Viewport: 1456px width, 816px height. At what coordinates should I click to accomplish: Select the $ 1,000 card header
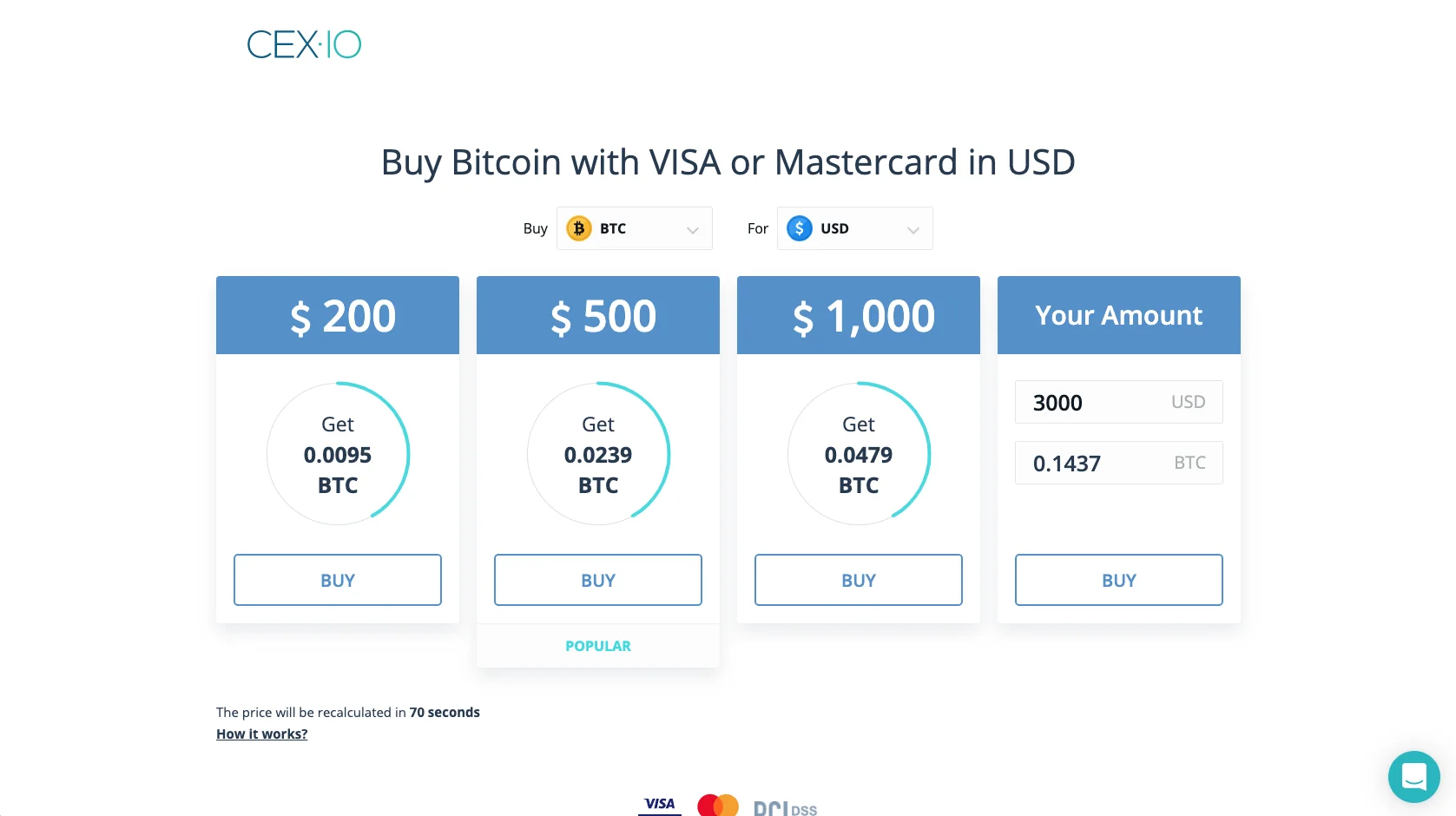click(x=859, y=315)
